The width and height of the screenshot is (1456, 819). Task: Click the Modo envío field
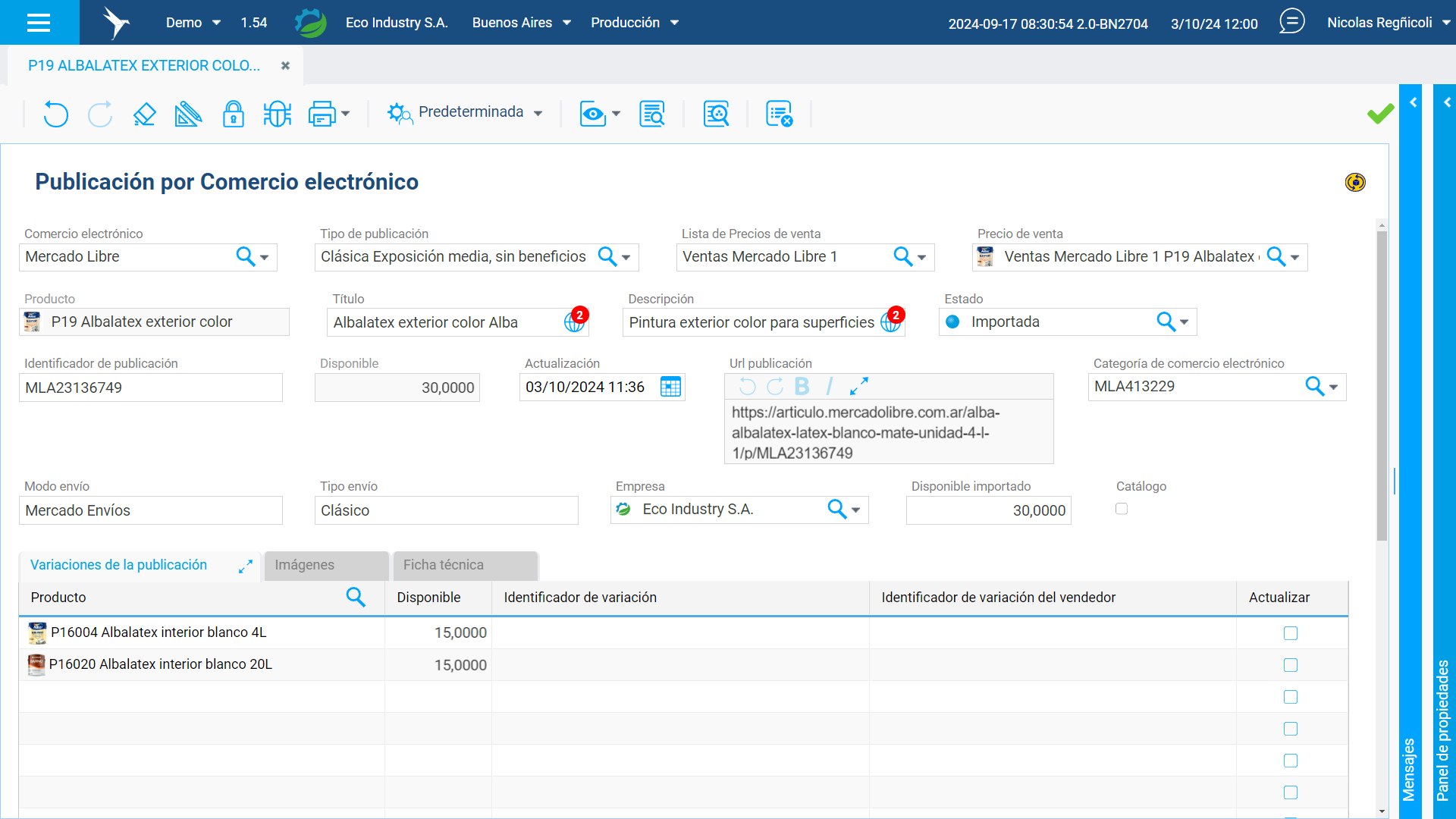pyautogui.click(x=151, y=510)
